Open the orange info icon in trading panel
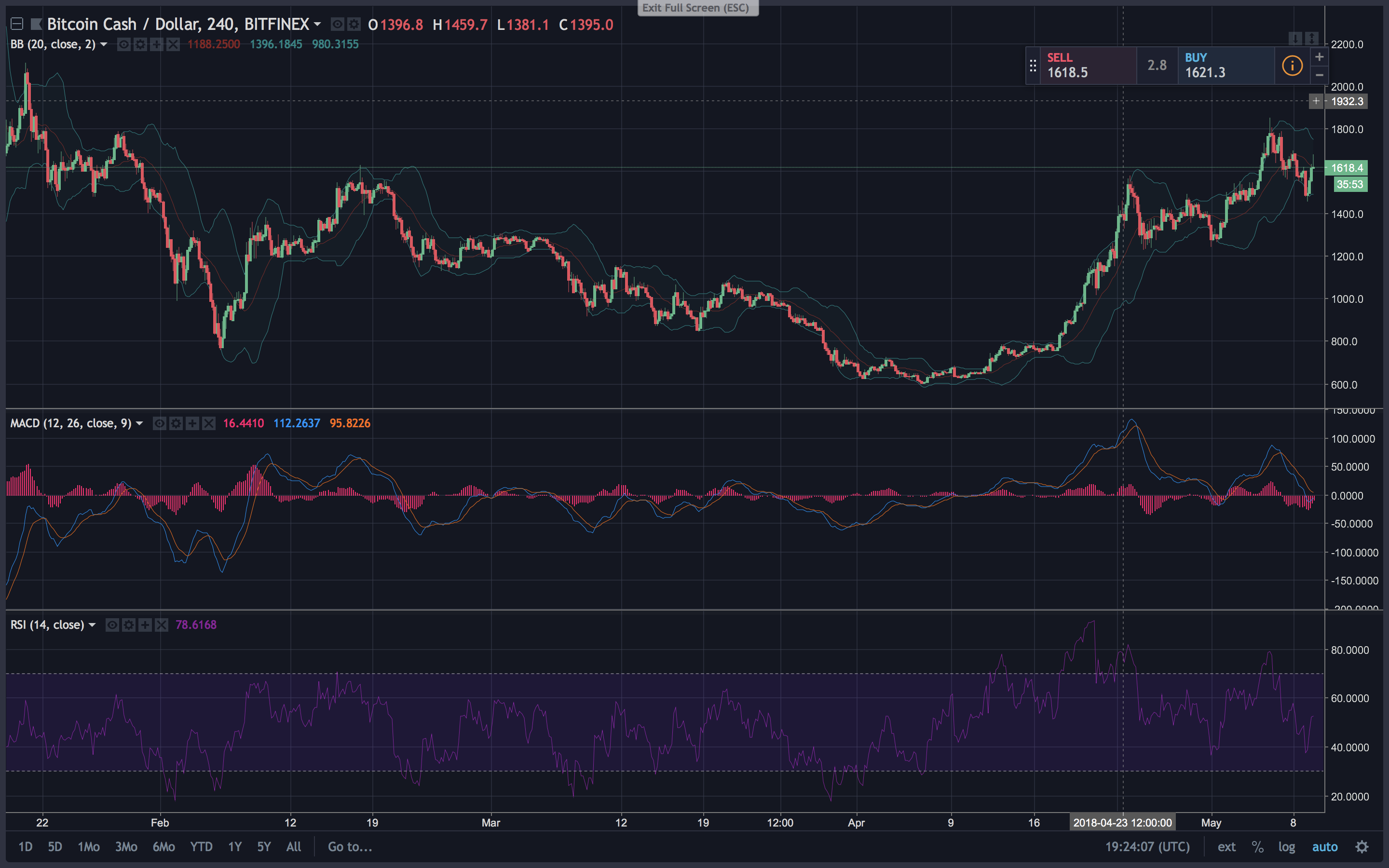The image size is (1389, 868). click(1292, 66)
